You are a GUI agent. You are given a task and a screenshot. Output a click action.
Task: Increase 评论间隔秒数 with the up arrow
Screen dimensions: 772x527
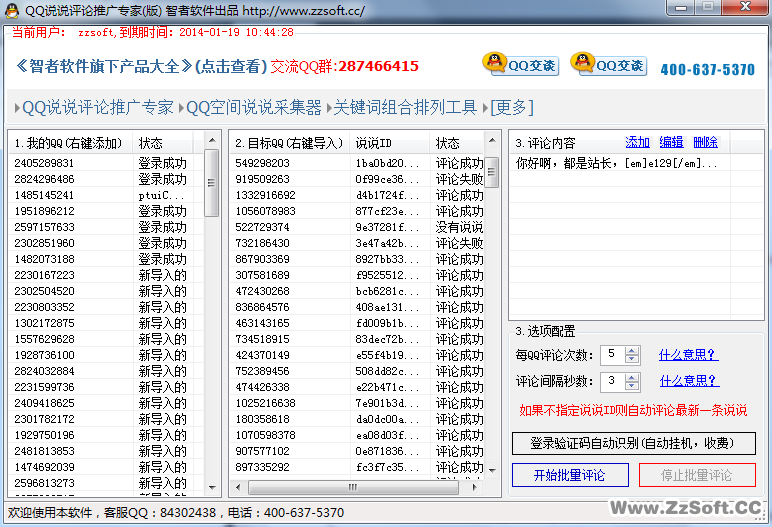631,377
